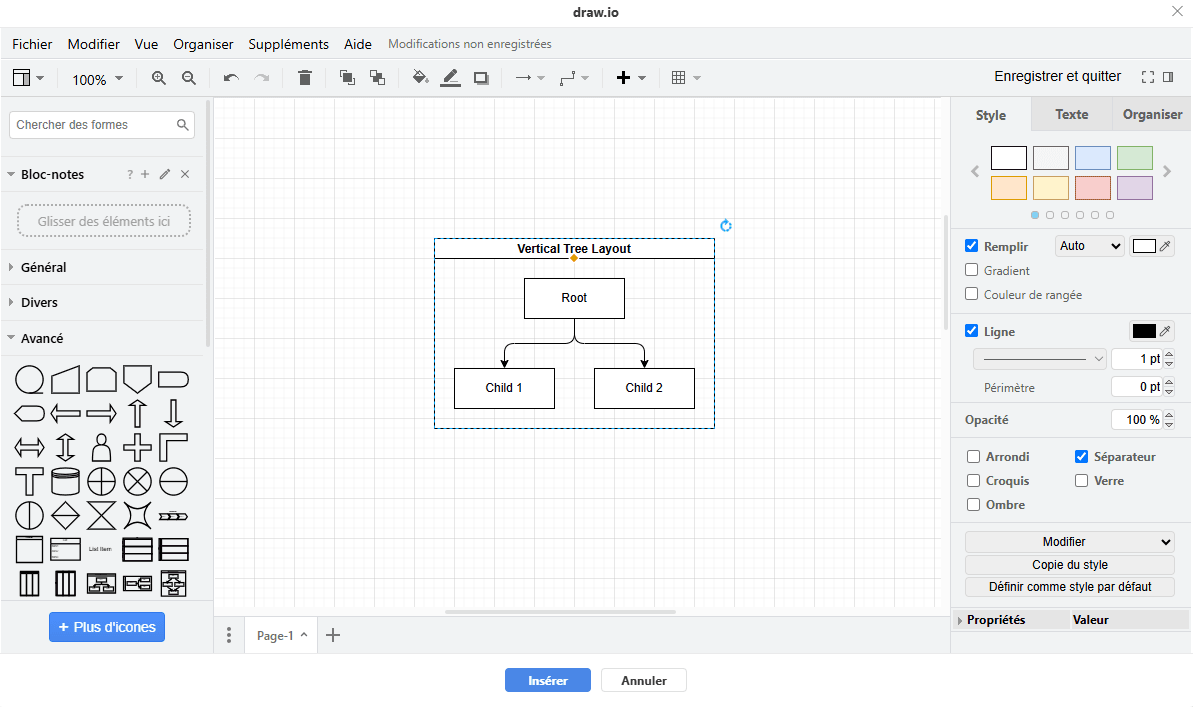
Task: Uncheck the Séparateur checkbox
Action: pos(1081,457)
